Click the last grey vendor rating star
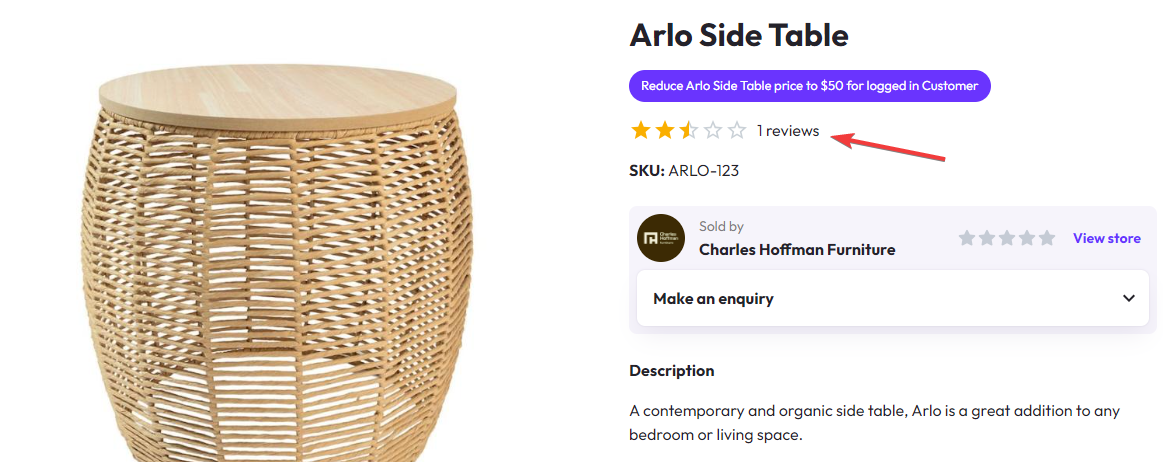Image resolution: width=1163 pixels, height=462 pixels. point(1047,238)
